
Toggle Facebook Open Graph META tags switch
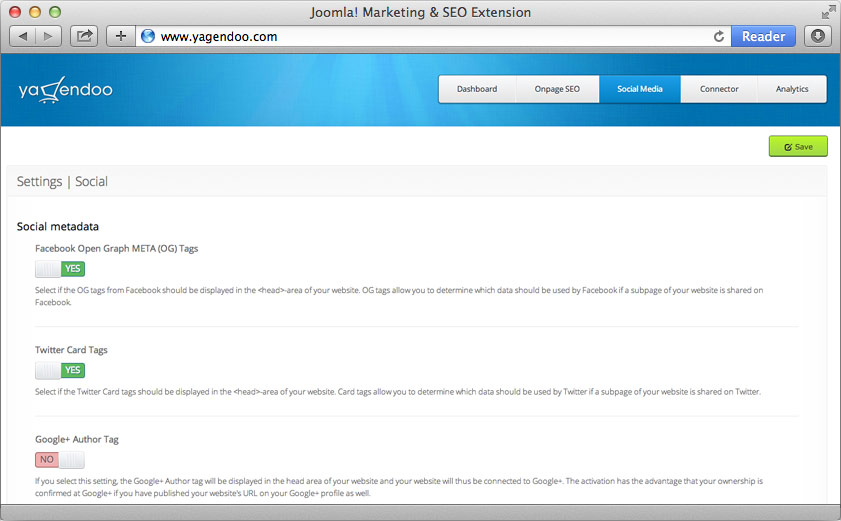click(60, 269)
